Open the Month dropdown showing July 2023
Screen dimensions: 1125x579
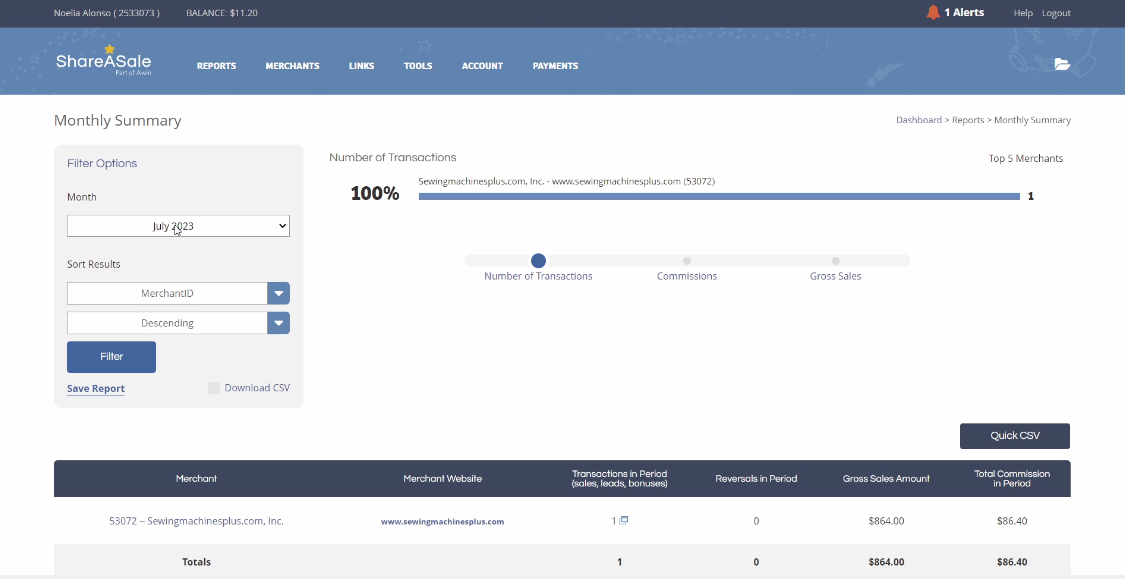(178, 226)
